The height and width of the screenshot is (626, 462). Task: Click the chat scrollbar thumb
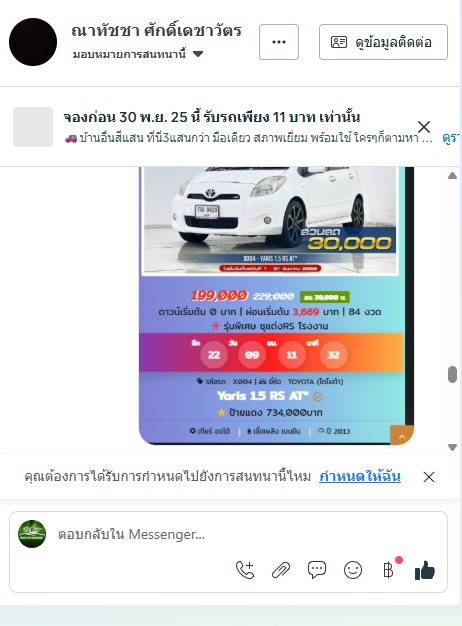point(452,374)
